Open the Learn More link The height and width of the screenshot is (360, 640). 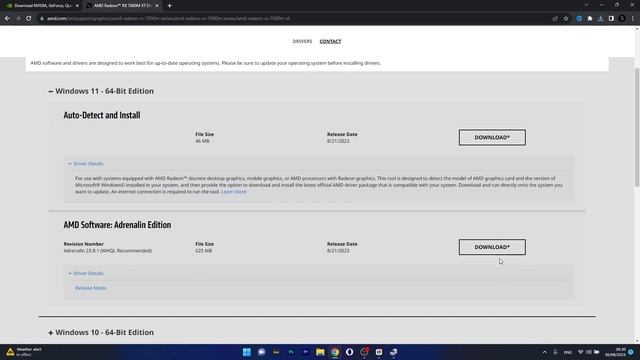point(233,191)
